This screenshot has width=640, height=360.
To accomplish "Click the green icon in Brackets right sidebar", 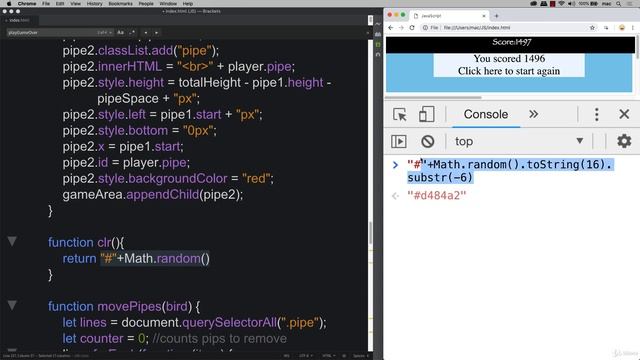I will 378,44.
